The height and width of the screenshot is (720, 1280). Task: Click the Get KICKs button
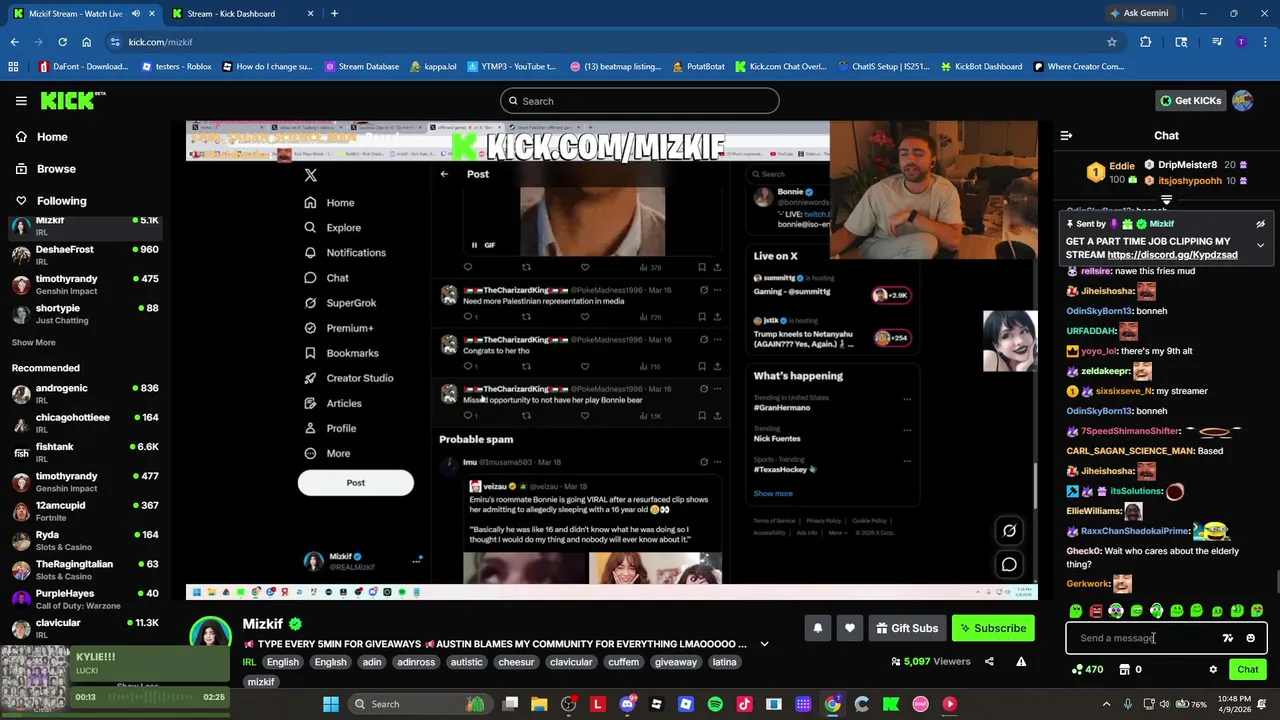1190,101
